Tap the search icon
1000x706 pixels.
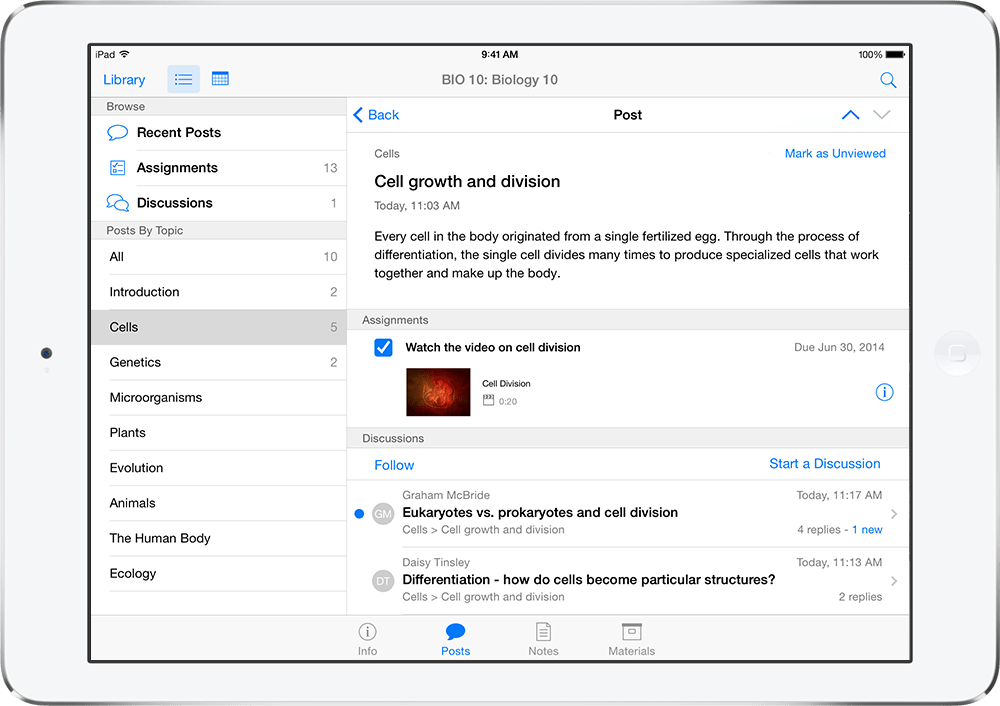pyautogui.click(x=888, y=80)
